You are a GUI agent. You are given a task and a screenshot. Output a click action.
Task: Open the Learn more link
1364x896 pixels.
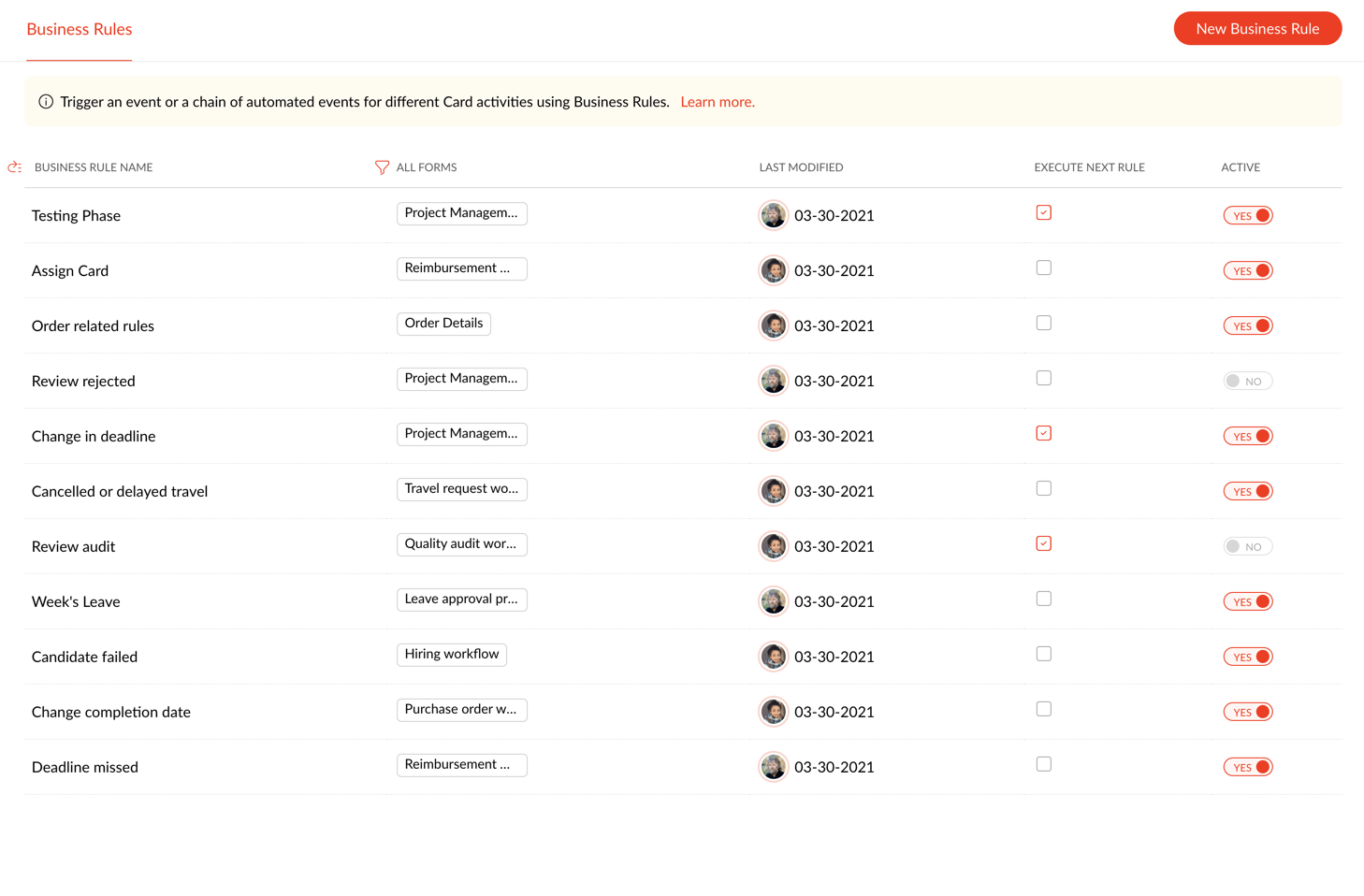(x=718, y=102)
